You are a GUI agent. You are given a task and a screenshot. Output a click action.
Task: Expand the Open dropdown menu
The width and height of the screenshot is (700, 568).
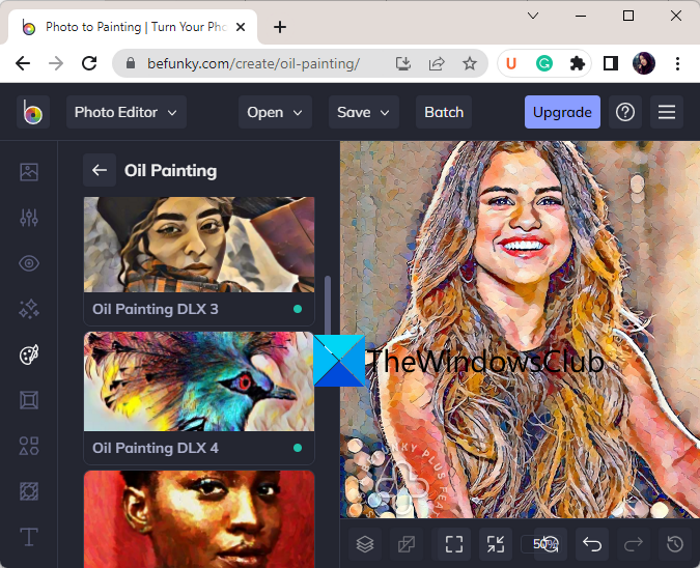(x=275, y=112)
